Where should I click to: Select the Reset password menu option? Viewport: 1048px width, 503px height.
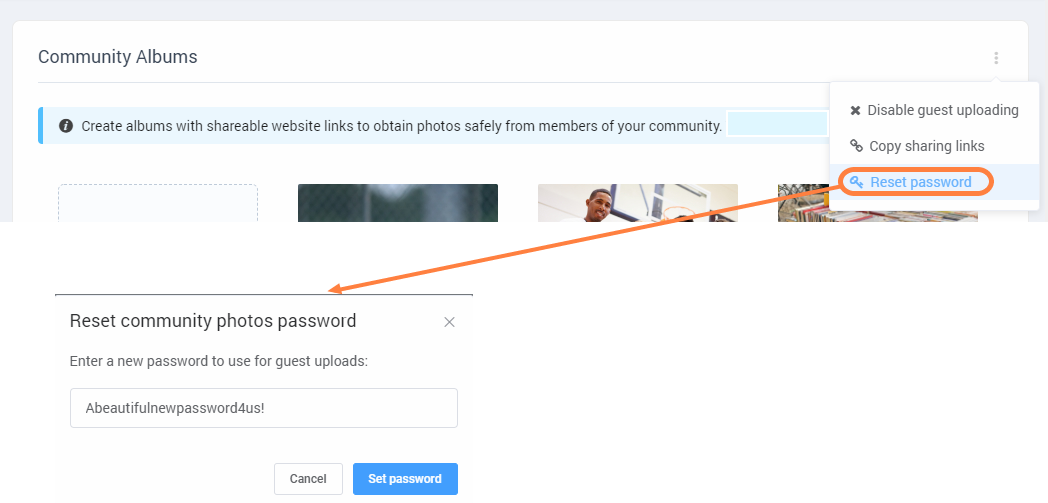[x=934, y=182]
